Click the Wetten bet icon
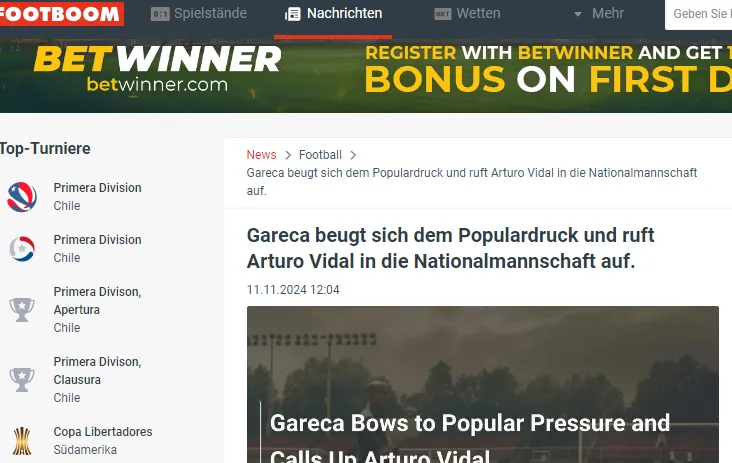The width and height of the screenshot is (732, 463). (443, 14)
